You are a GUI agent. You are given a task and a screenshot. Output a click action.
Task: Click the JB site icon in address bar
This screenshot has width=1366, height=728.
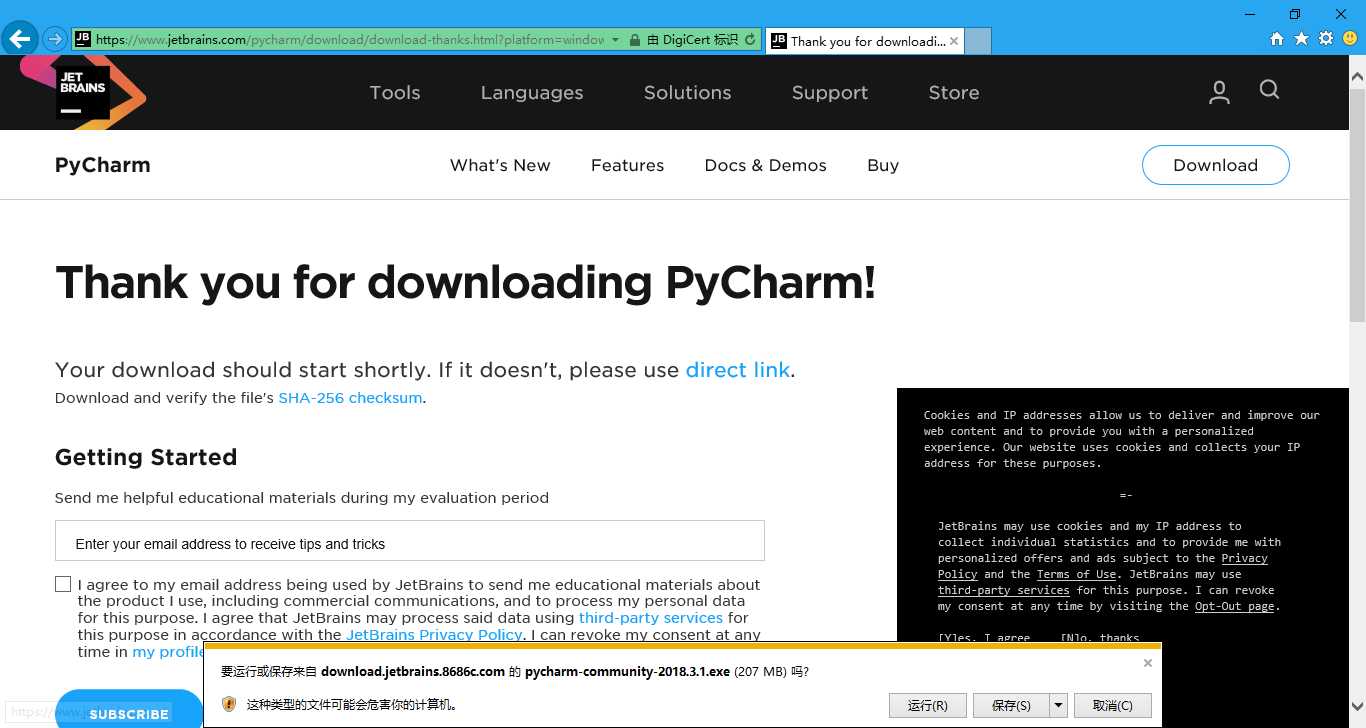point(83,39)
